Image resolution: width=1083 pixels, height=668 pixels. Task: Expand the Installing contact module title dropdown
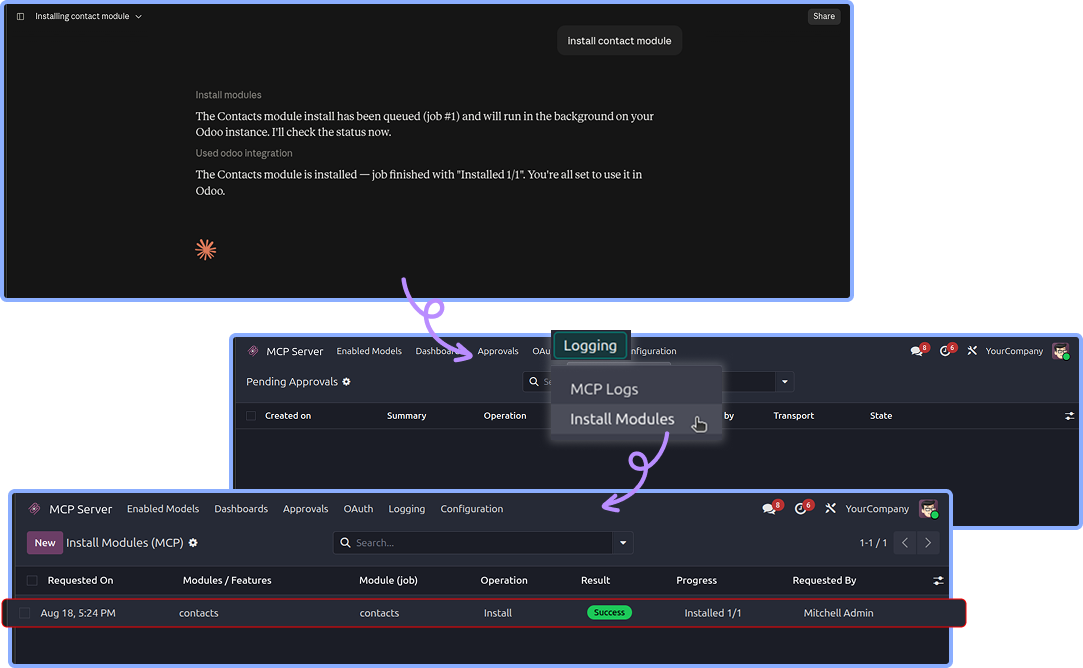click(x=138, y=17)
